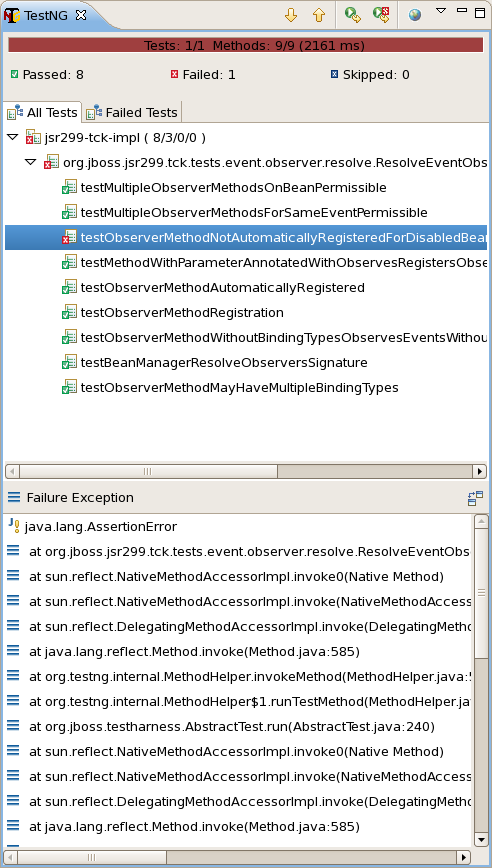Viewport: 492px width, 868px height.
Task: Open the view menu dropdown triangle
Action: (441, 11)
